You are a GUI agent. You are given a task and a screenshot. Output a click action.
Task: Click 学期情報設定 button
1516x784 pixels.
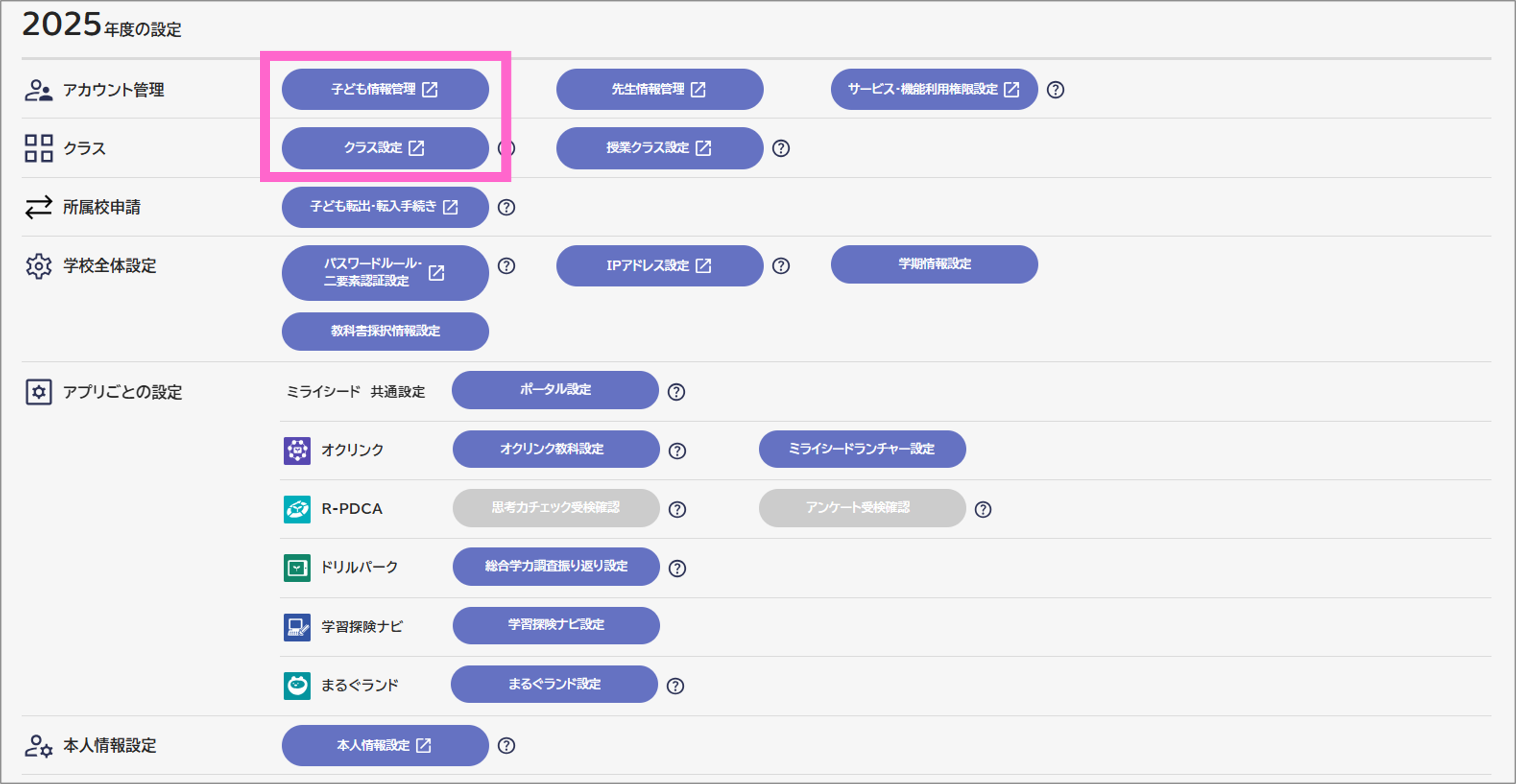tap(934, 264)
